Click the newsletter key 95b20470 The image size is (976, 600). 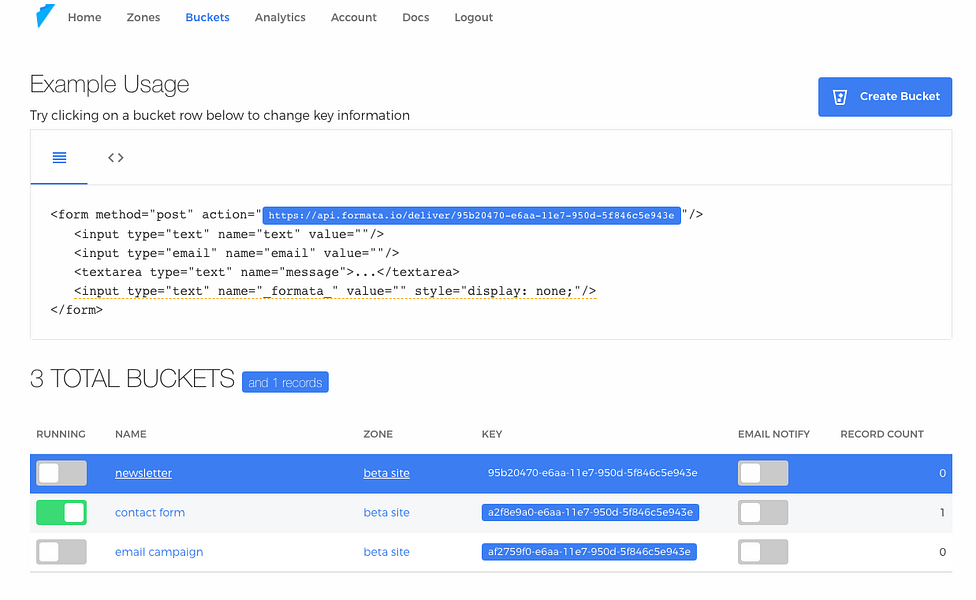coord(592,473)
